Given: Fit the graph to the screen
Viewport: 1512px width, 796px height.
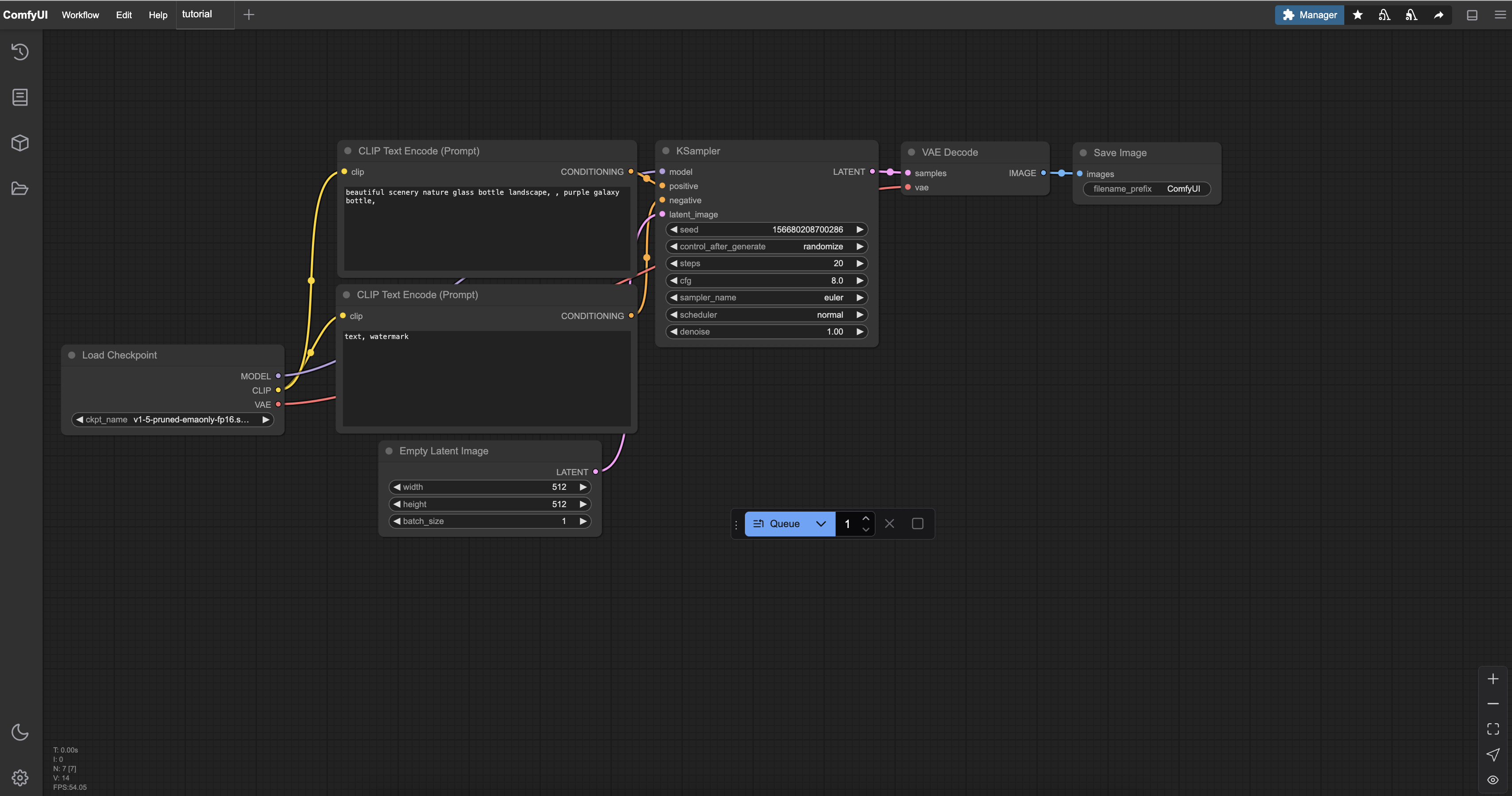Looking at the screenshot, I should (1492, 729).
